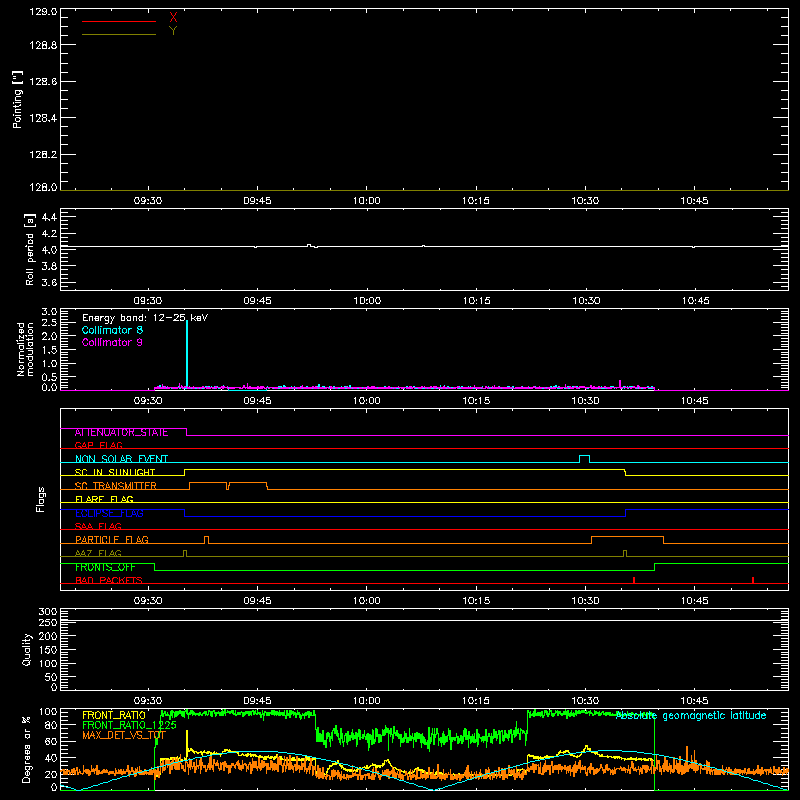Click the first BAD_PACKETS red tick mark

point(634,580)
